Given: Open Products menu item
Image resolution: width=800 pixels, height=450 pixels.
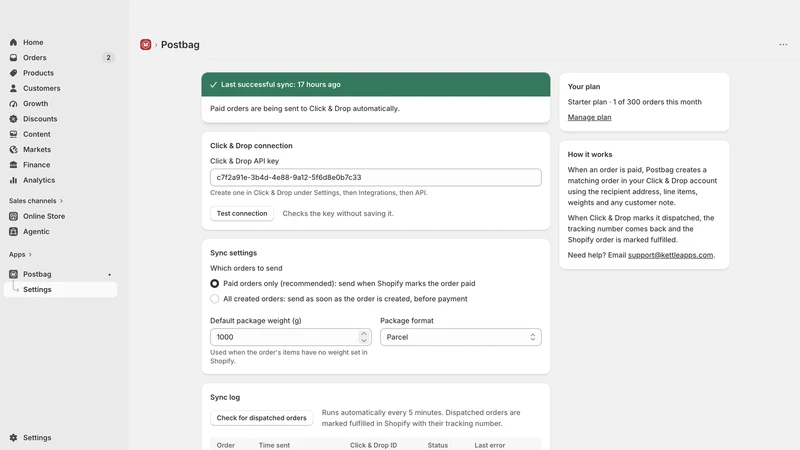Looking at the screenshot, I should 38,73.
